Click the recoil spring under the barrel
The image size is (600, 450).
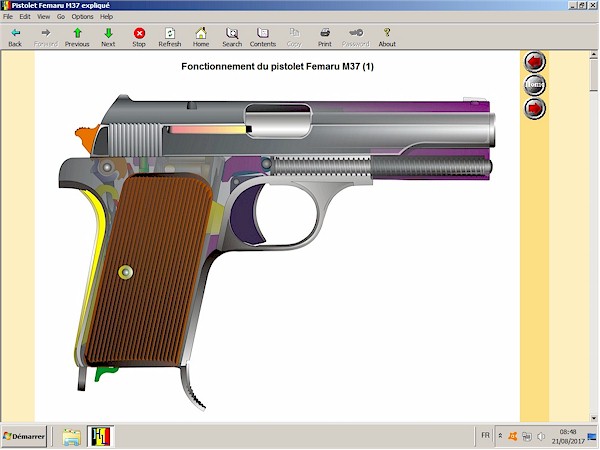tap(381, 167)
